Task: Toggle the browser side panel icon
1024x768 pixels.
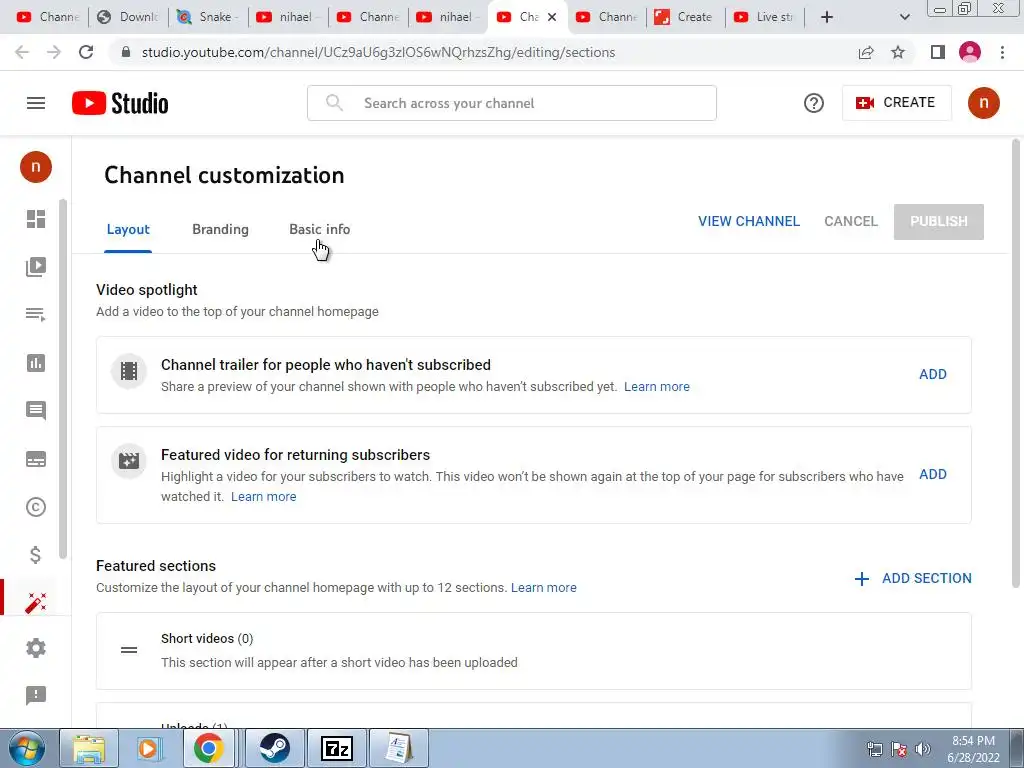Action: [x=938, y=52]
